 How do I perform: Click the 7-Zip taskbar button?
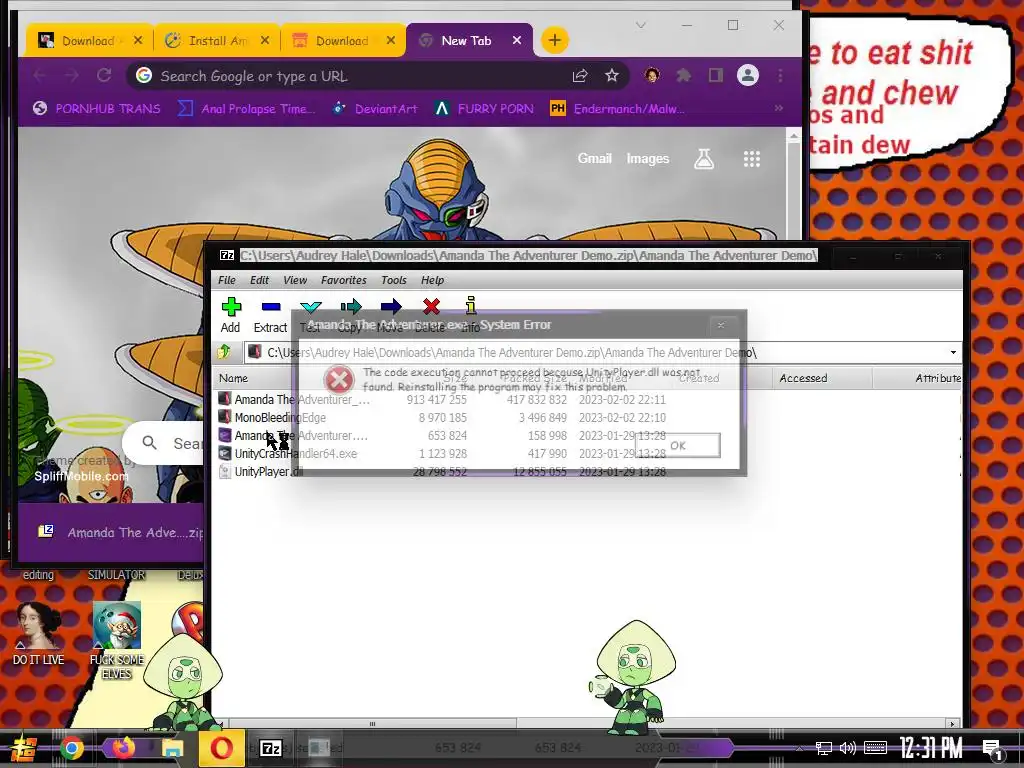click(x=271, y=748)
